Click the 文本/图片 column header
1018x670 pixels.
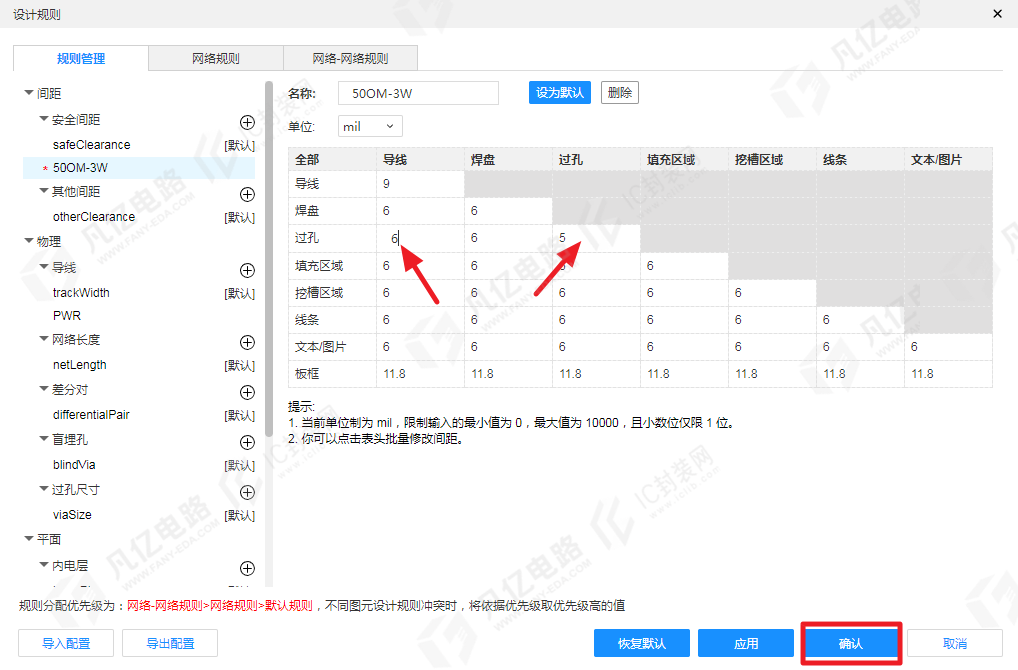click(948, 160)
